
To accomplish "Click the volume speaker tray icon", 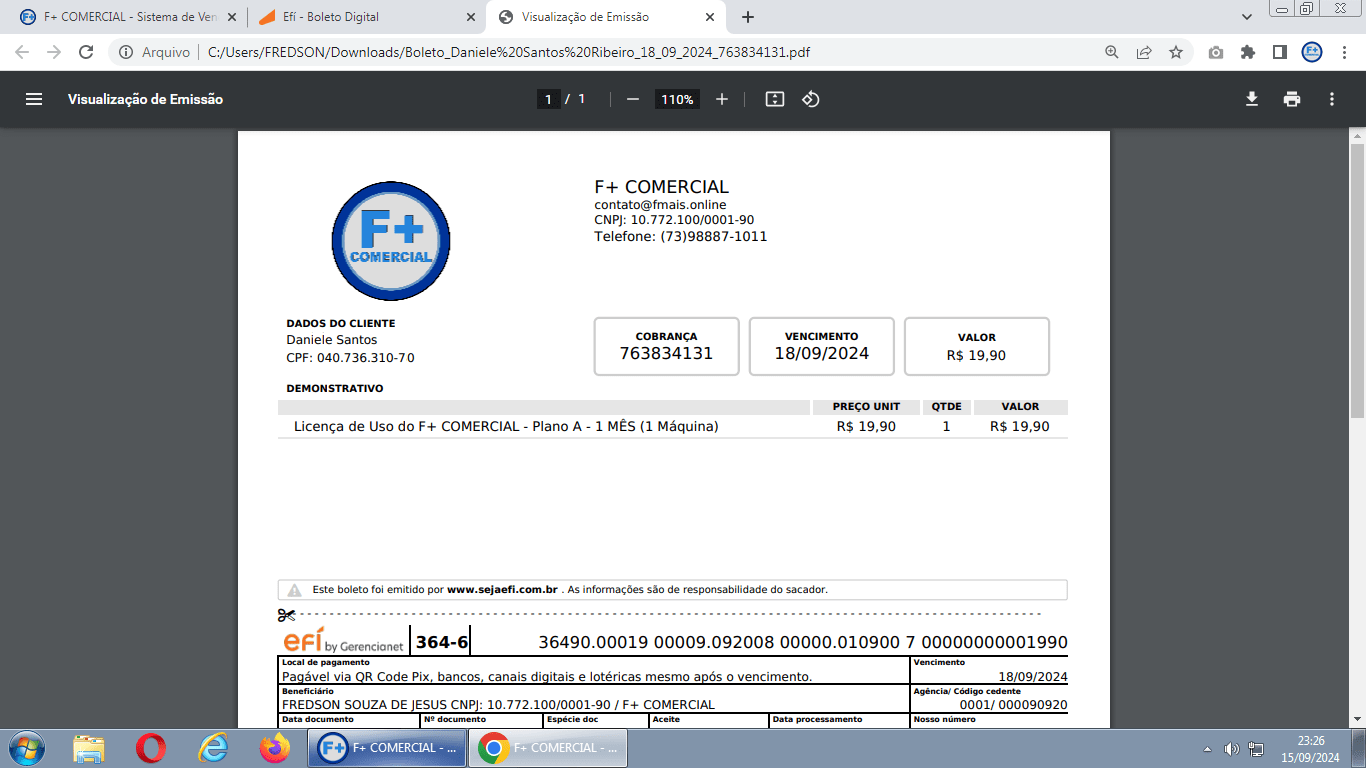I will coord(1231,749).
